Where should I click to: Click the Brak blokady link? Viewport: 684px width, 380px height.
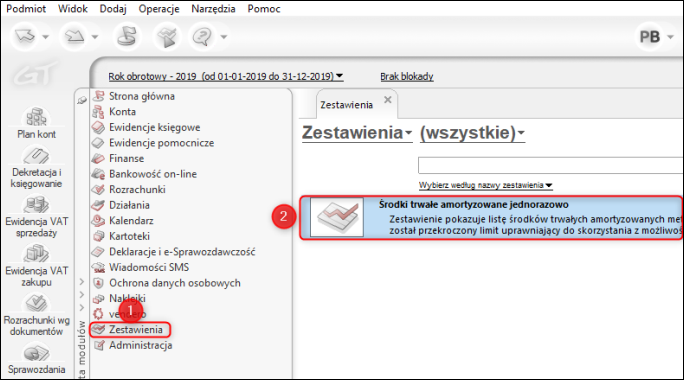407,77
